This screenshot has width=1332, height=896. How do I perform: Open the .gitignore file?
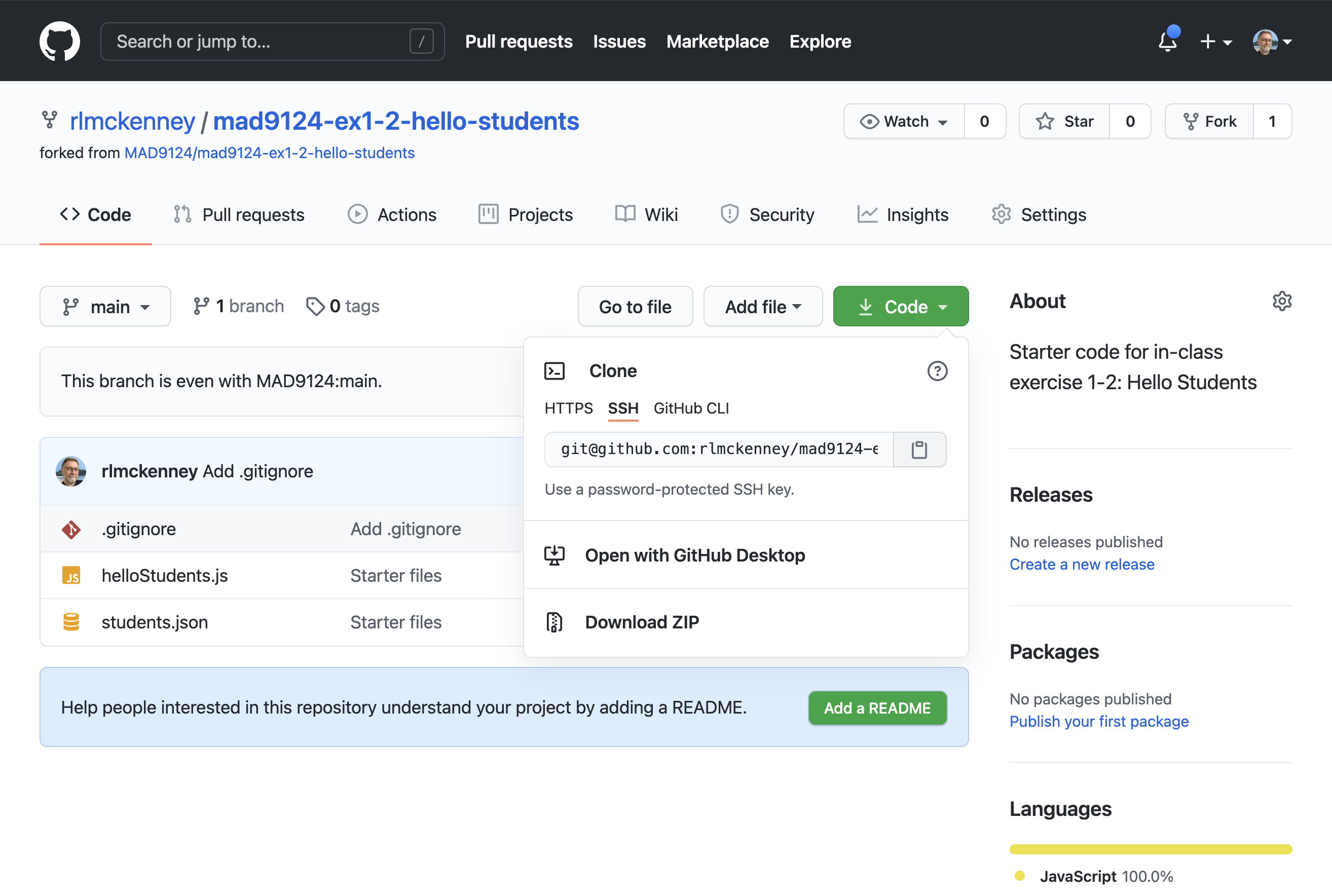click(139, 529)
